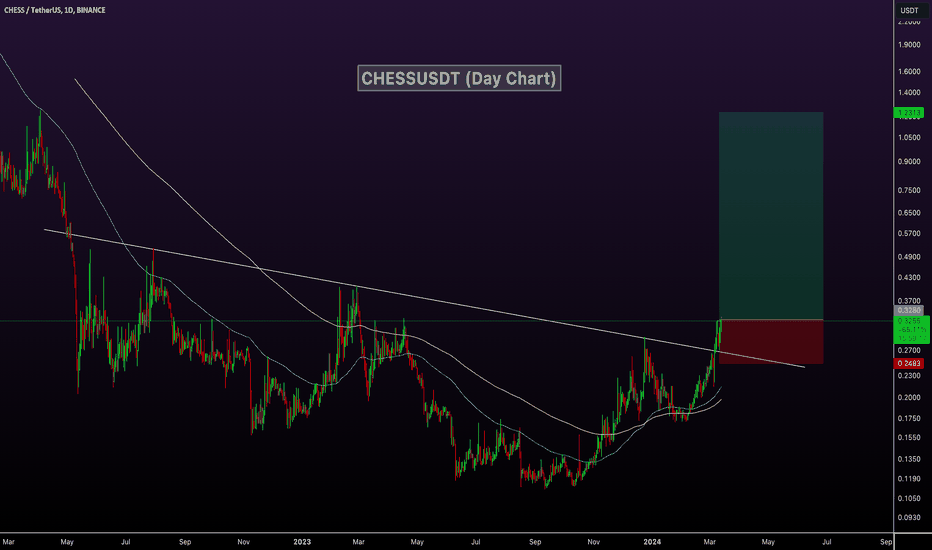The width and height of the screenshot is (932, 550).
Task: Click the Nov label left of 2024
Action: coord(593,542)
